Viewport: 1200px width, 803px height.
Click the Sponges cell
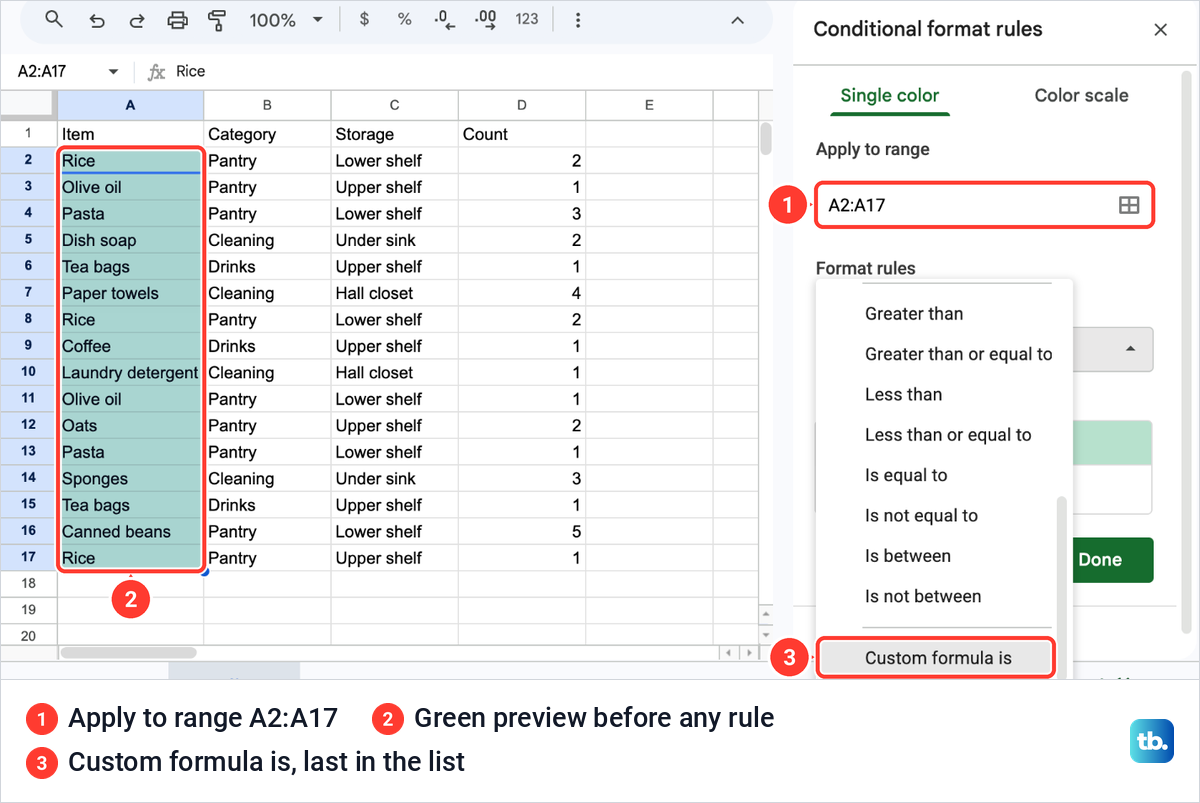(130, 478)
